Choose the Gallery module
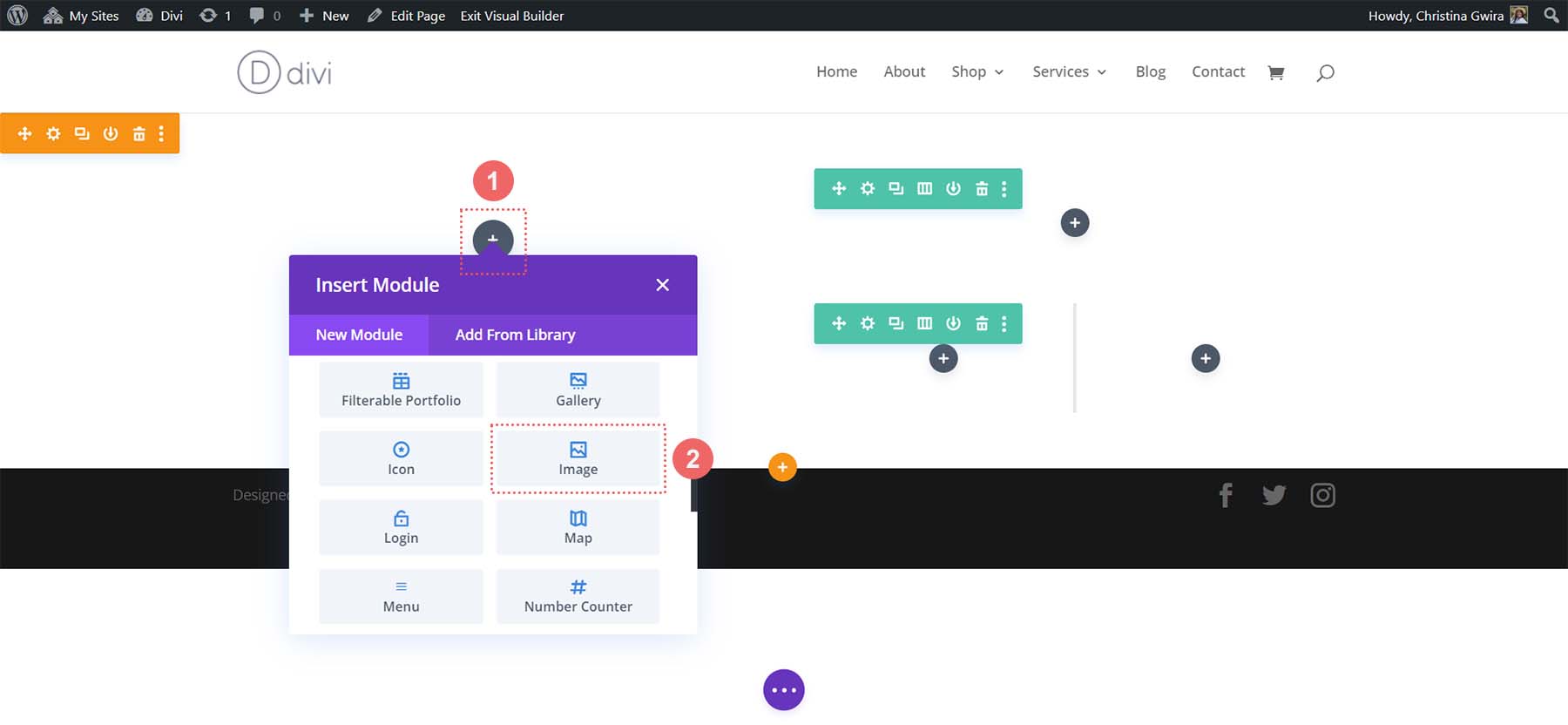The width and height of the screenshot is (1568, 725). [x=578, y=390]
